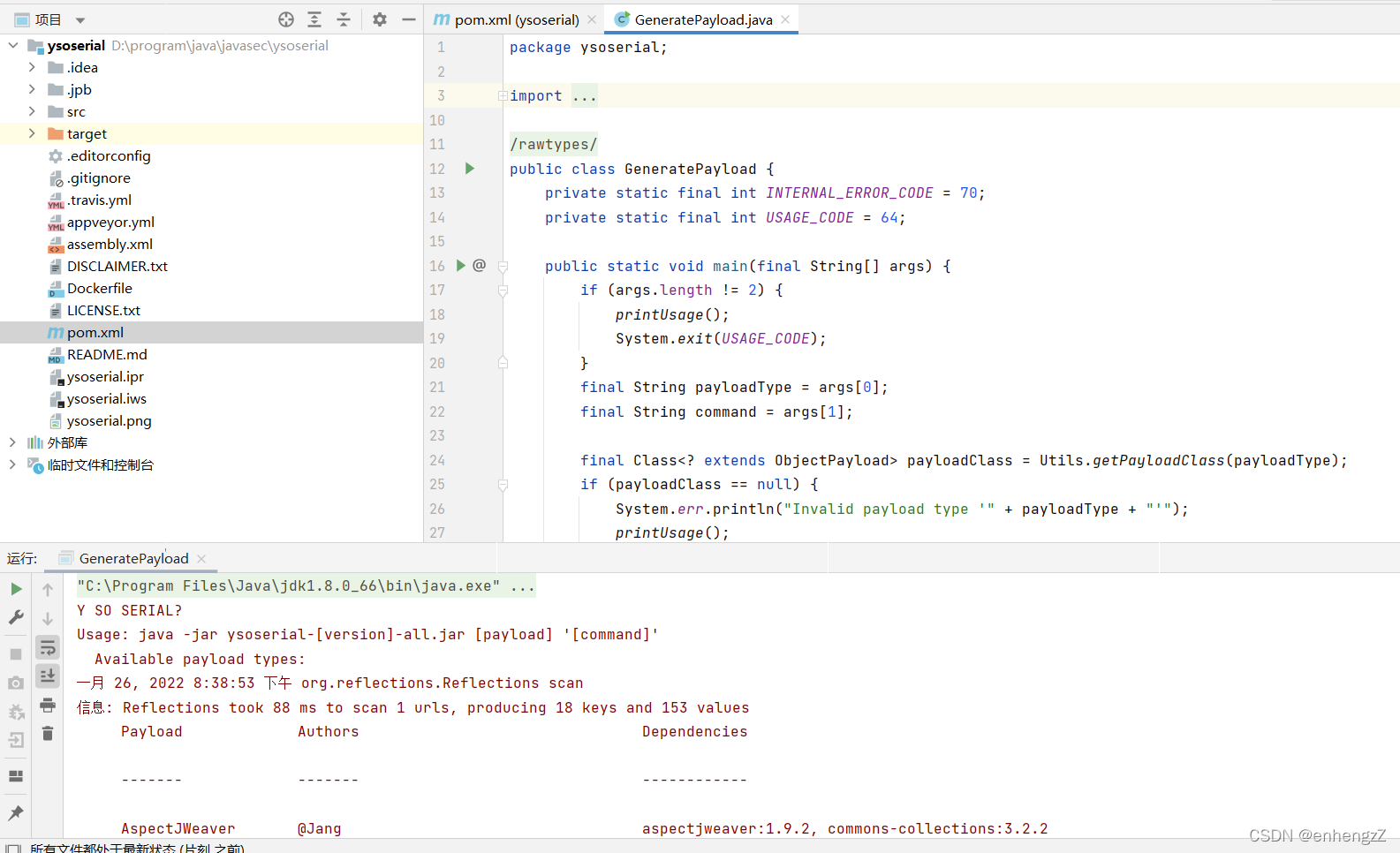Click run gutter icon beside class GeneratePayload
The width and height of the screenshot is (1400, 853).
(x=470, y=169)
